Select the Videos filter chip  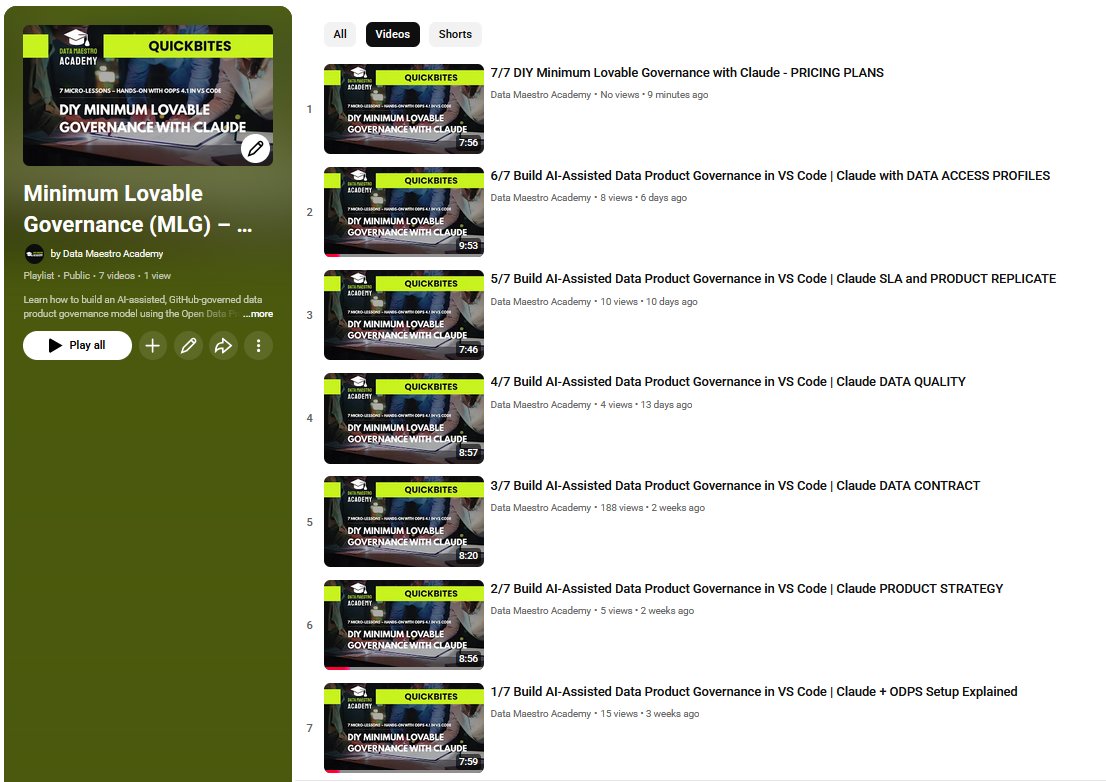pos(393,34)
